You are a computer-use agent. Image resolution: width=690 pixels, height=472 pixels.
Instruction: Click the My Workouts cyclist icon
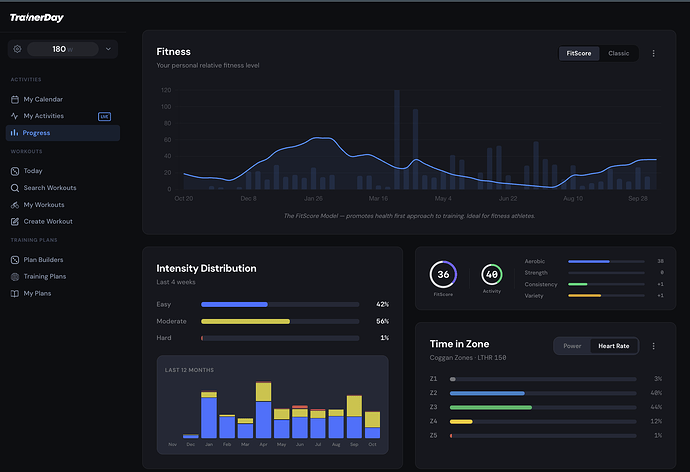[15, 205]
